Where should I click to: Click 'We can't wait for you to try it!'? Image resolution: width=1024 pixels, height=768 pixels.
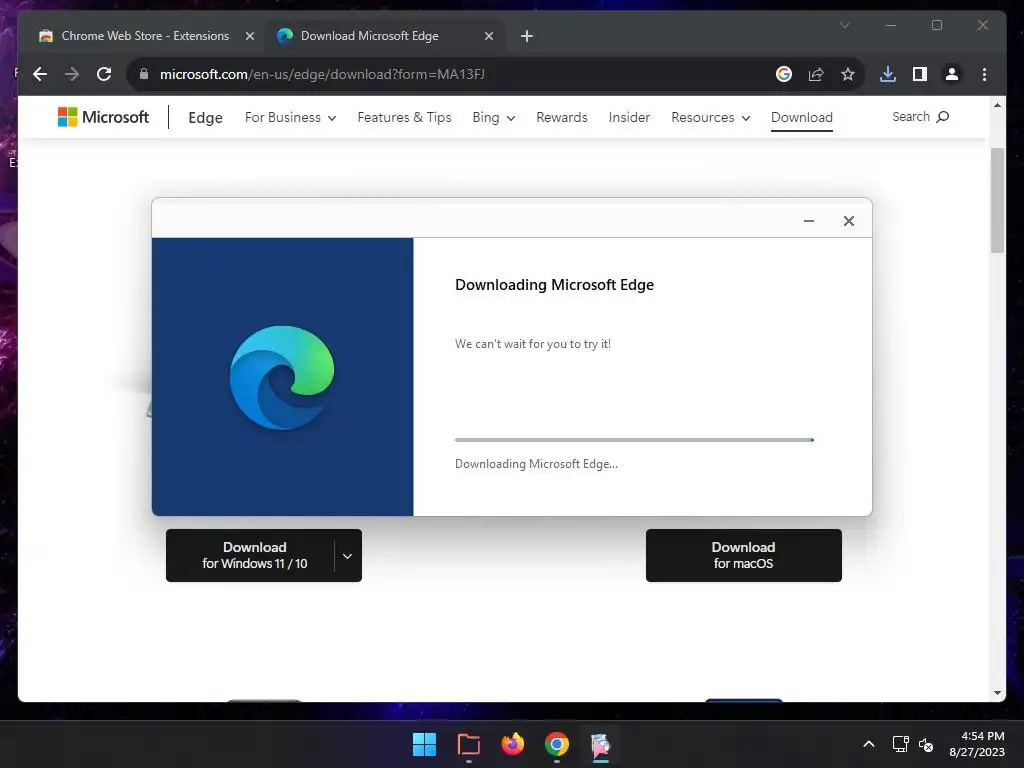coord(533,344)
